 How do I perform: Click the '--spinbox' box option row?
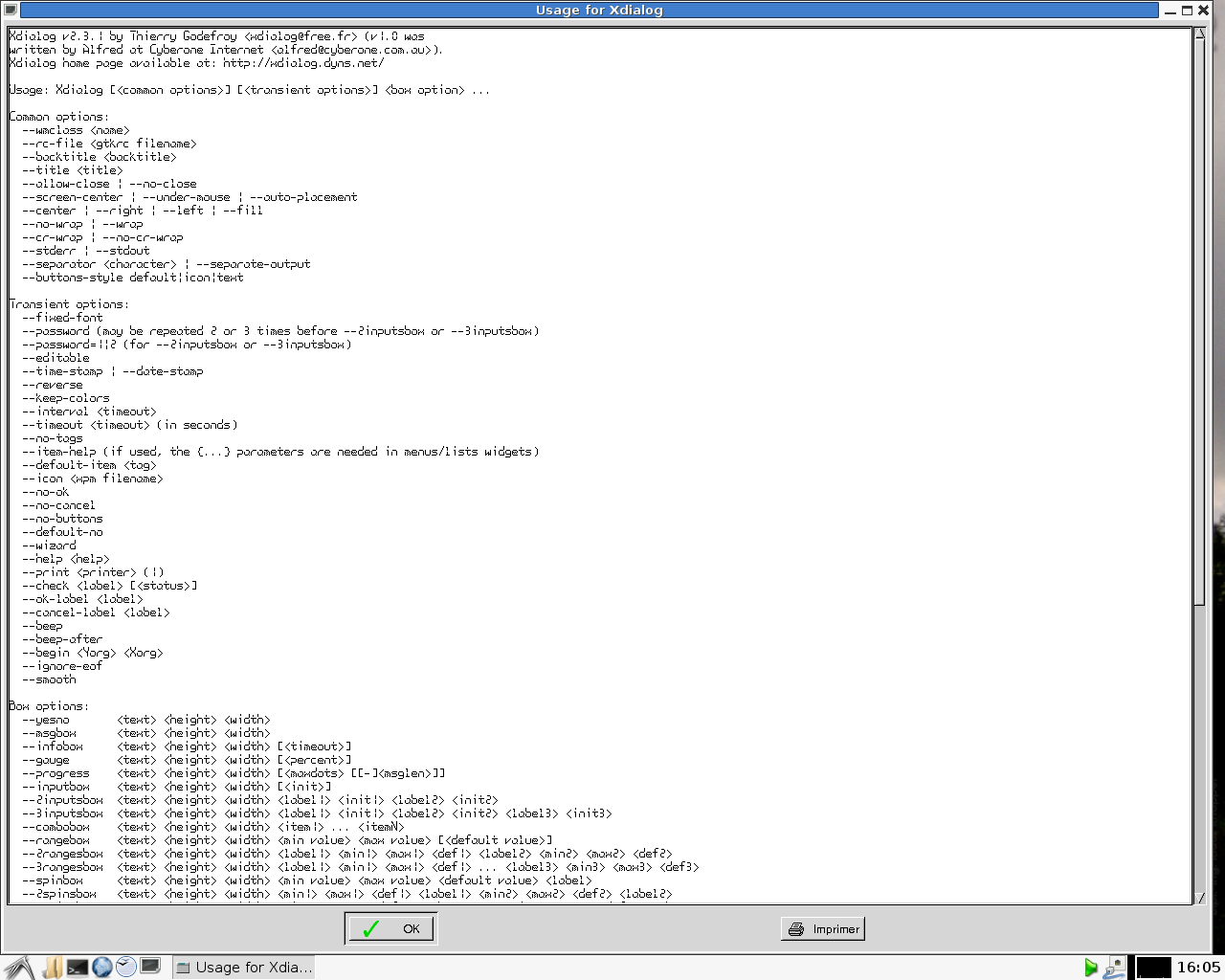click(x=307, y=880)
